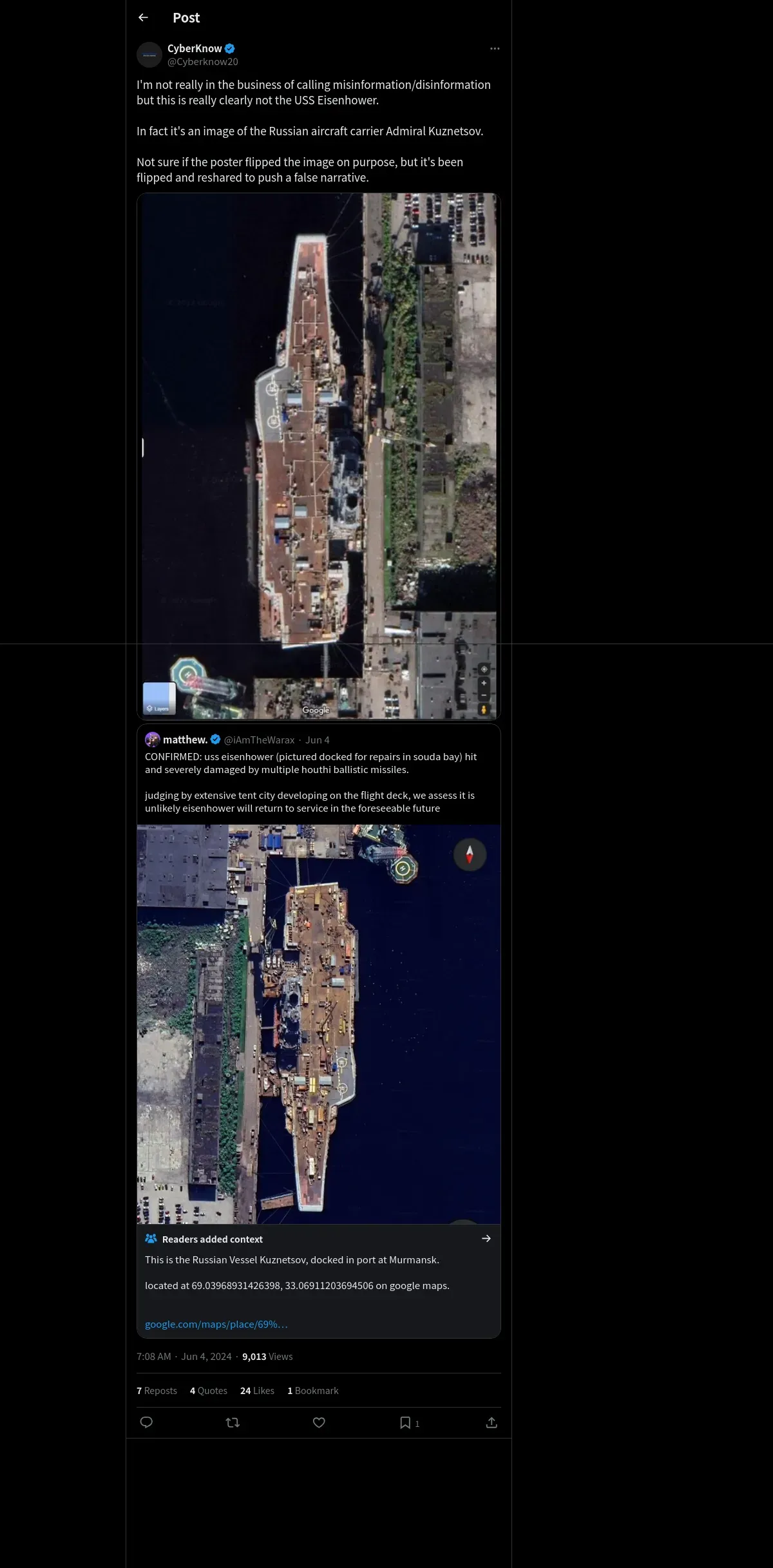This screenshot has height=1568, width=773.
Task: View the 4 Quotes list
Action: click(x=209, y=1390)
